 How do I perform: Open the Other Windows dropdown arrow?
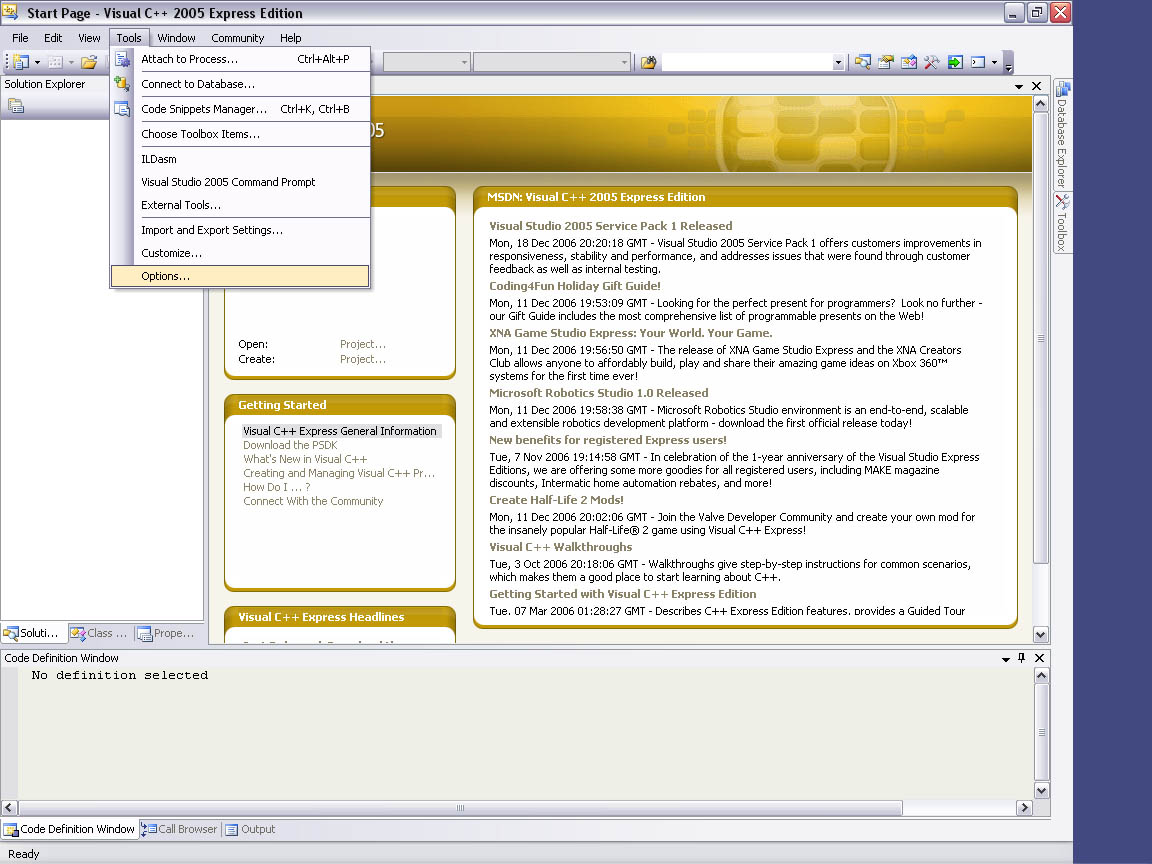coord(995,62)
